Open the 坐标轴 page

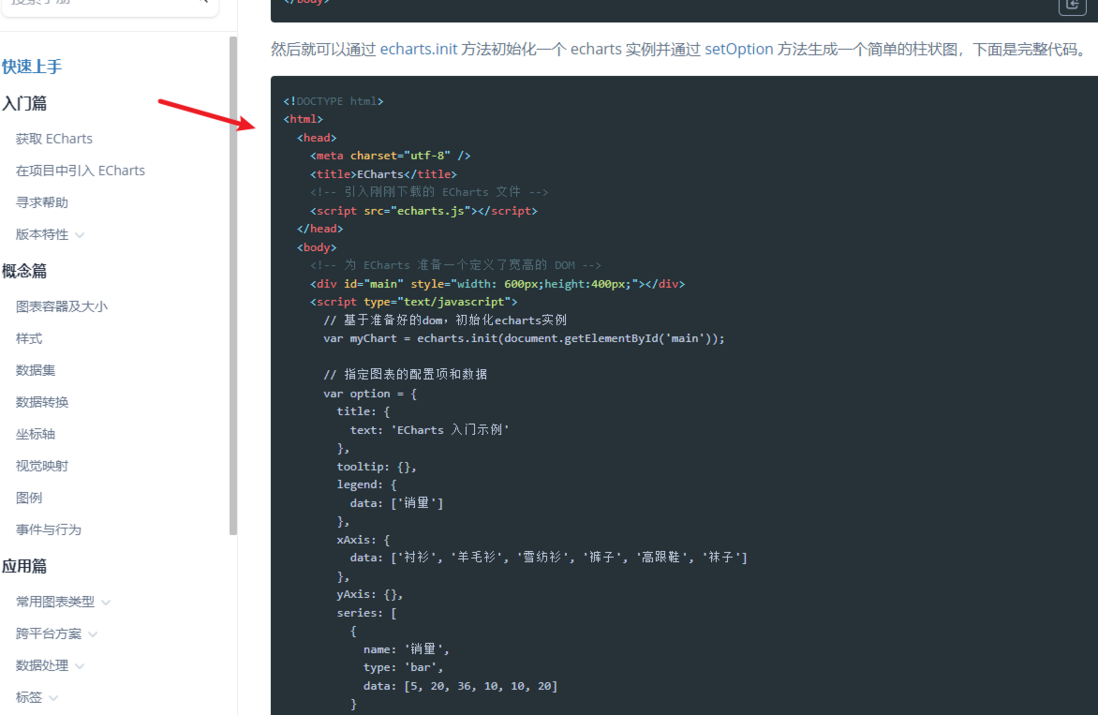tap(35, 433)
